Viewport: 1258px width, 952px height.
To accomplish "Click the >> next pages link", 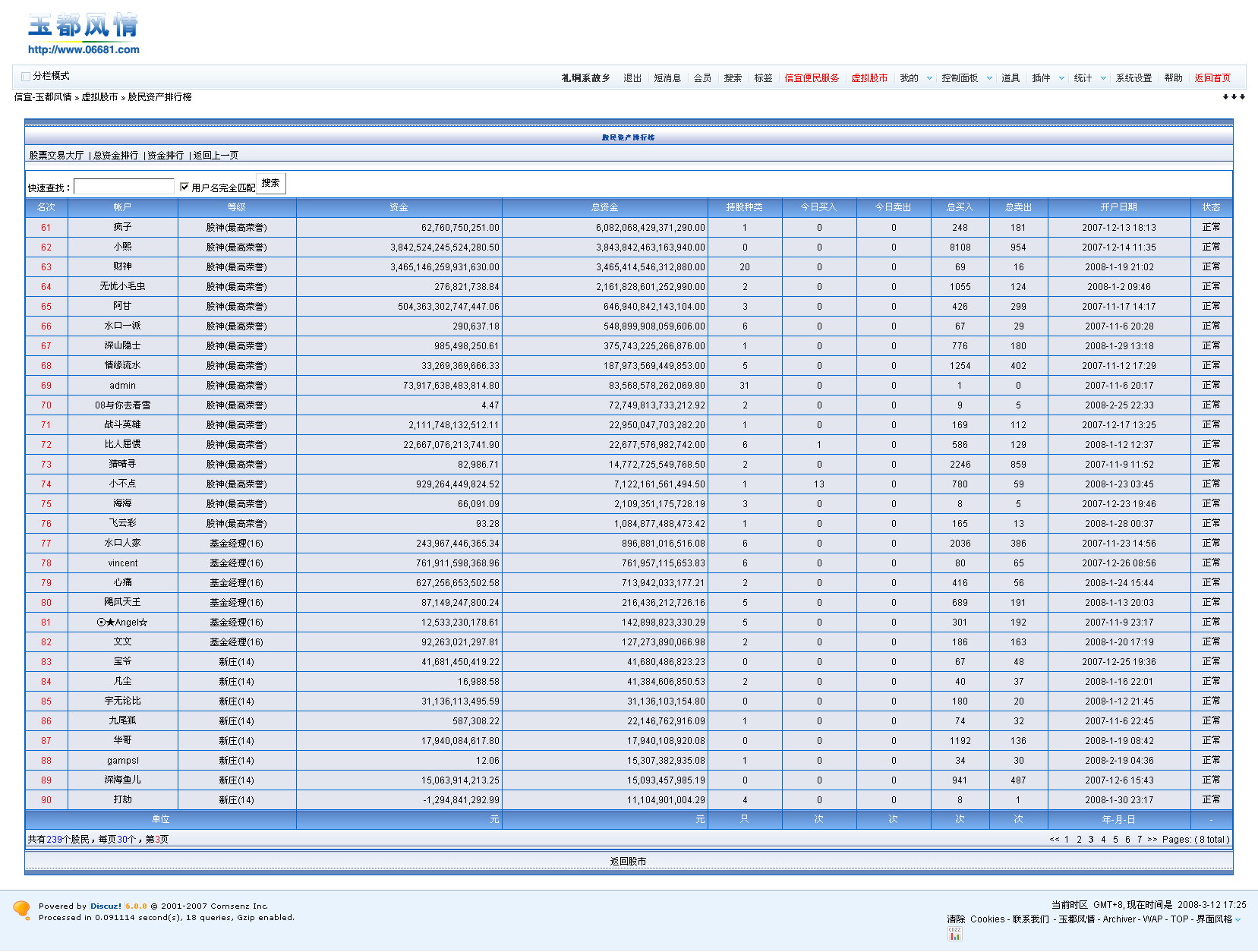I will pyautogui.click(x=1152, y=840).
